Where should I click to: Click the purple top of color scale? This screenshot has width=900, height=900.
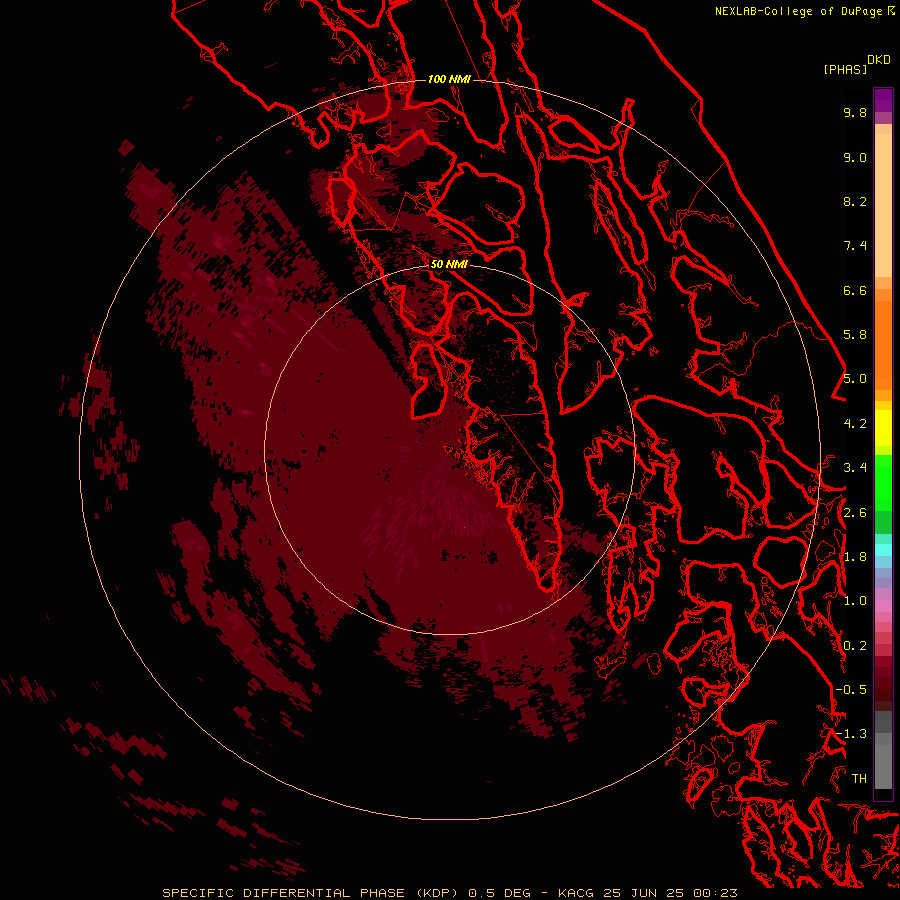pos(883,100)
